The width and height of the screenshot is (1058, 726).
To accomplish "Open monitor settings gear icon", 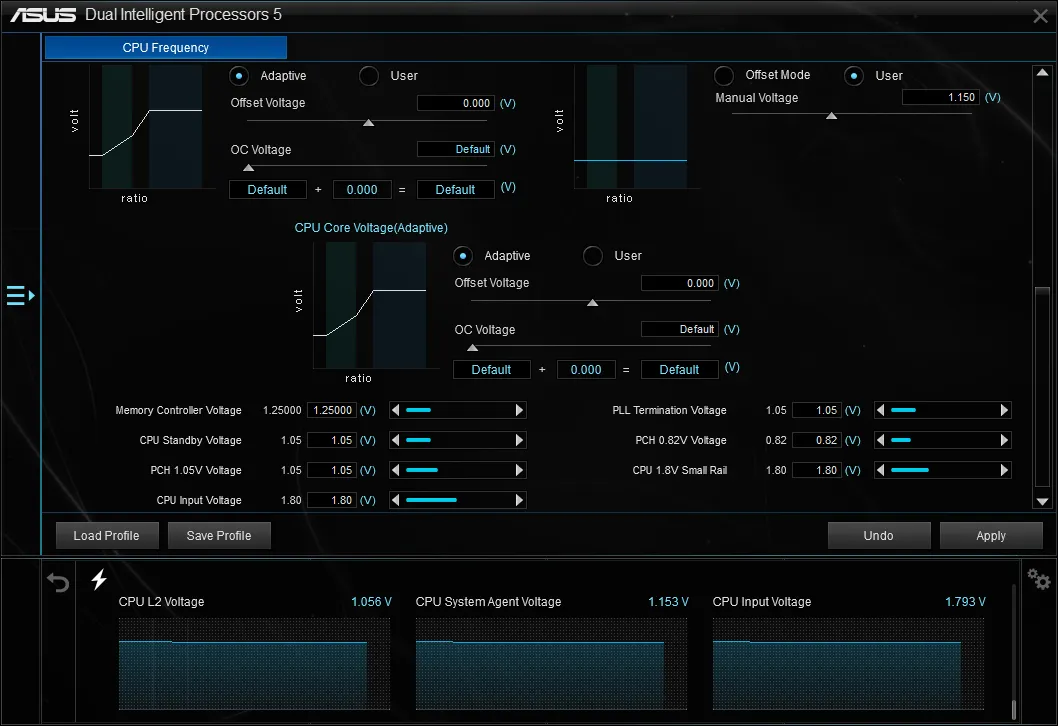I will pos(1038,579).
